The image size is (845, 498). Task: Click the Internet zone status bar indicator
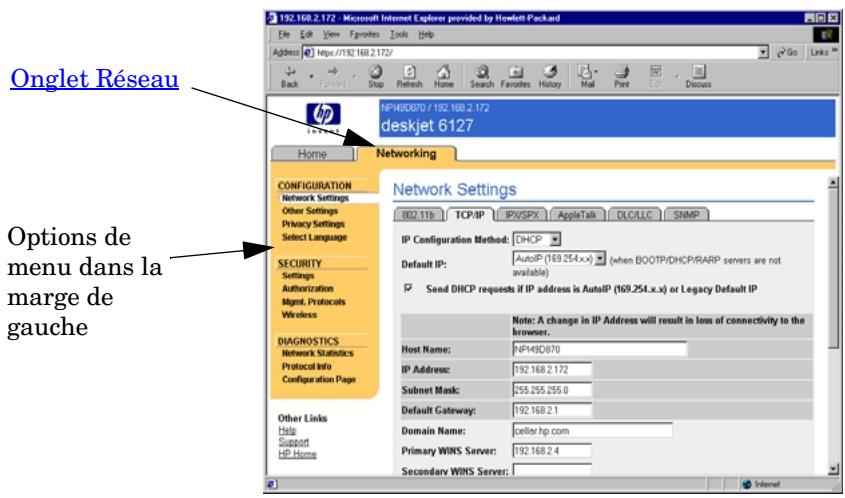(x=761, y=484)
